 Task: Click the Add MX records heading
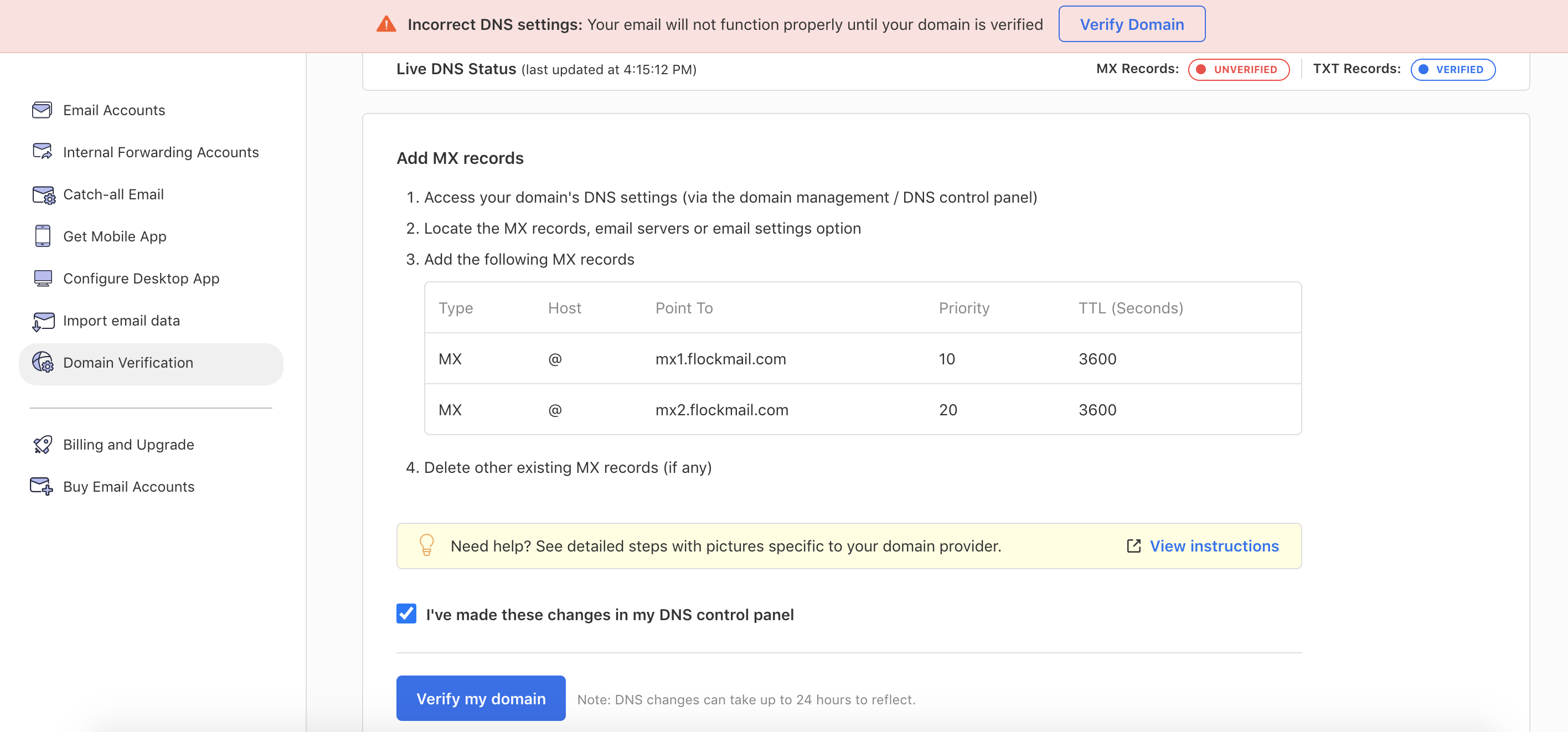[x=460, y=158]
